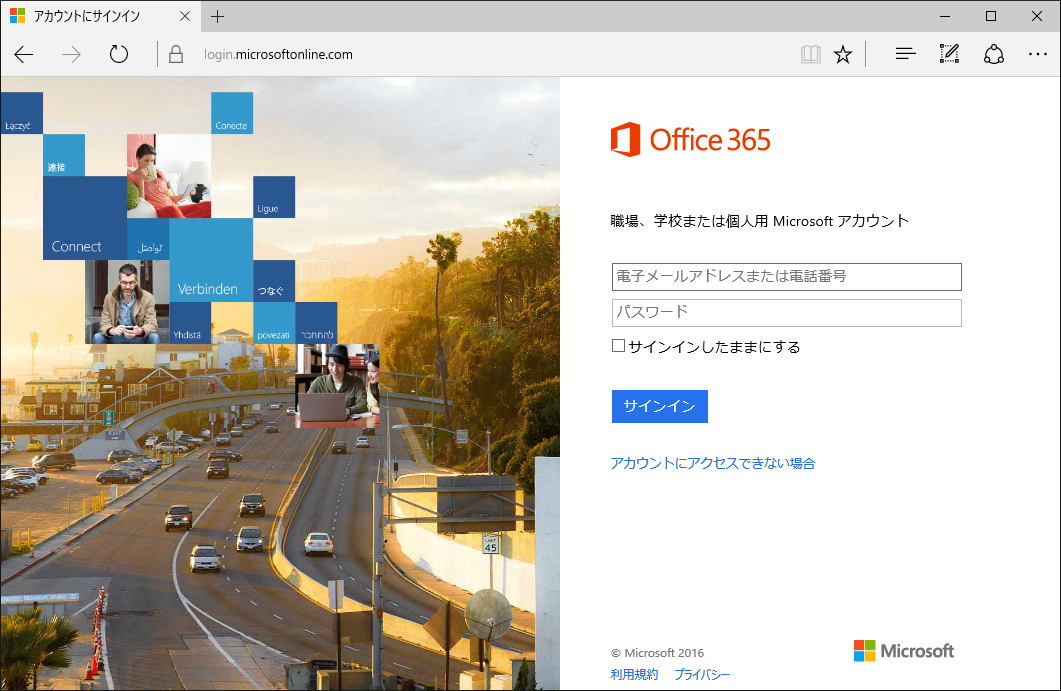Focus the パスワード field
Screen dimensions: 1061x691
[786, 313]
